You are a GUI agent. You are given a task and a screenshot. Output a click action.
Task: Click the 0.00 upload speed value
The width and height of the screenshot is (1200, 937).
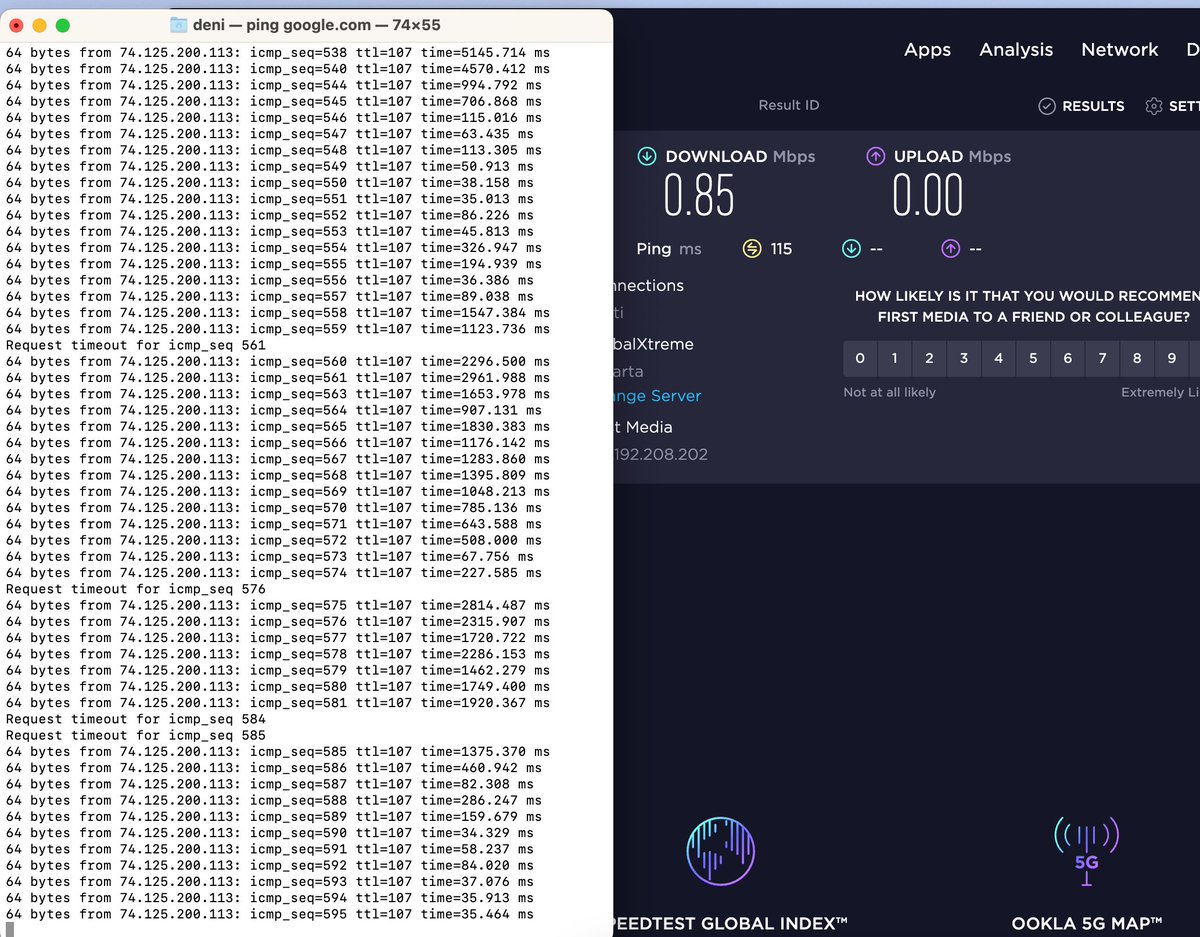928,196
